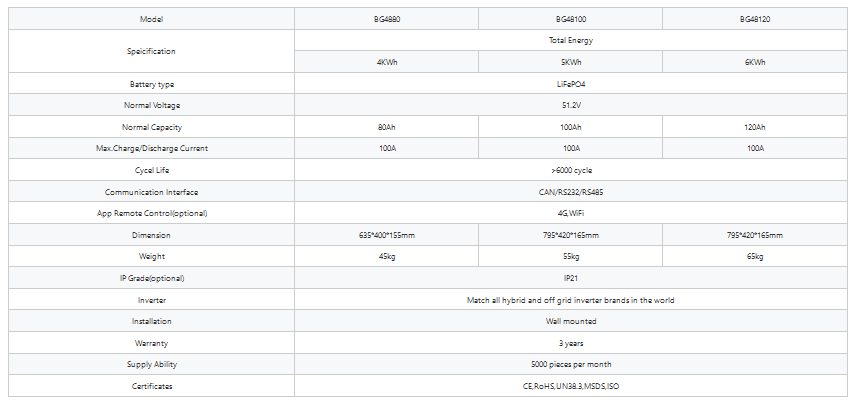This screenshot has width=854, height=402.
Task: Click the 4KWh energy value
Action: pyautogui.click(x=386, y=62)
